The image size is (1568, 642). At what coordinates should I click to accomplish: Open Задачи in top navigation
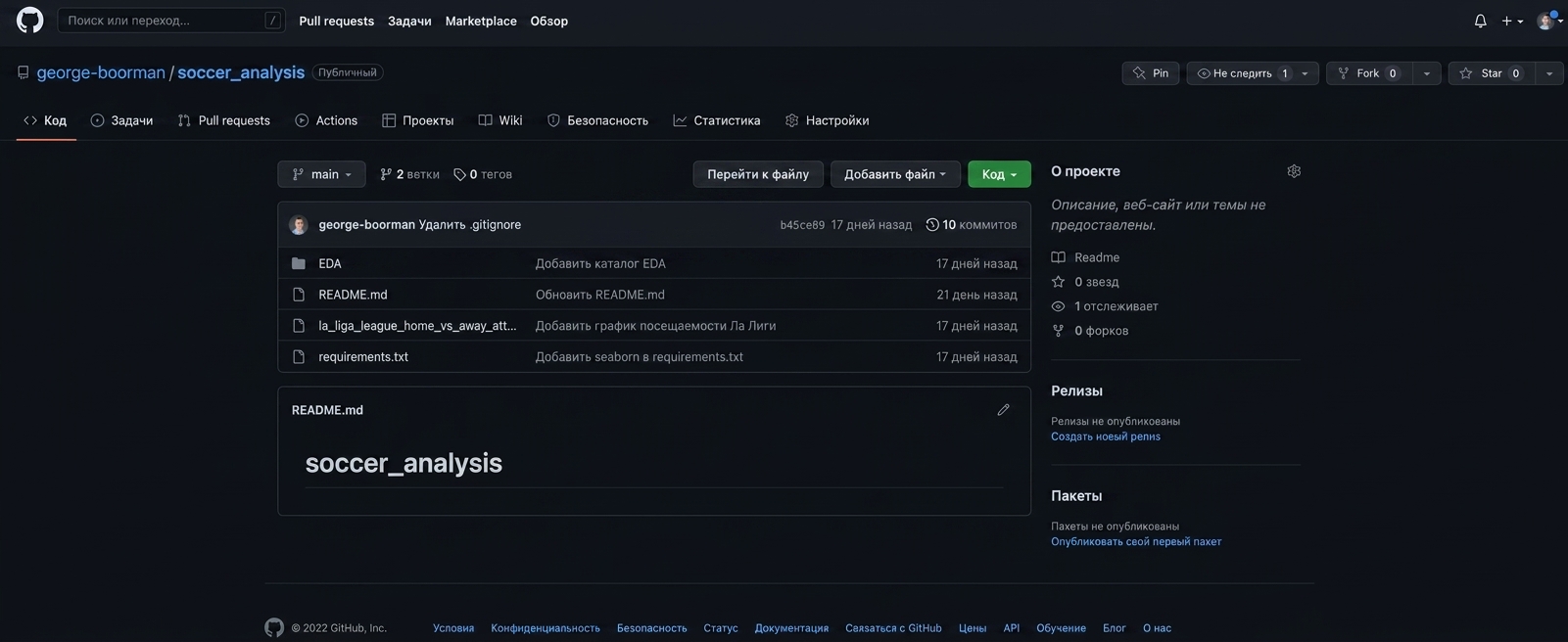pos(409,21)
